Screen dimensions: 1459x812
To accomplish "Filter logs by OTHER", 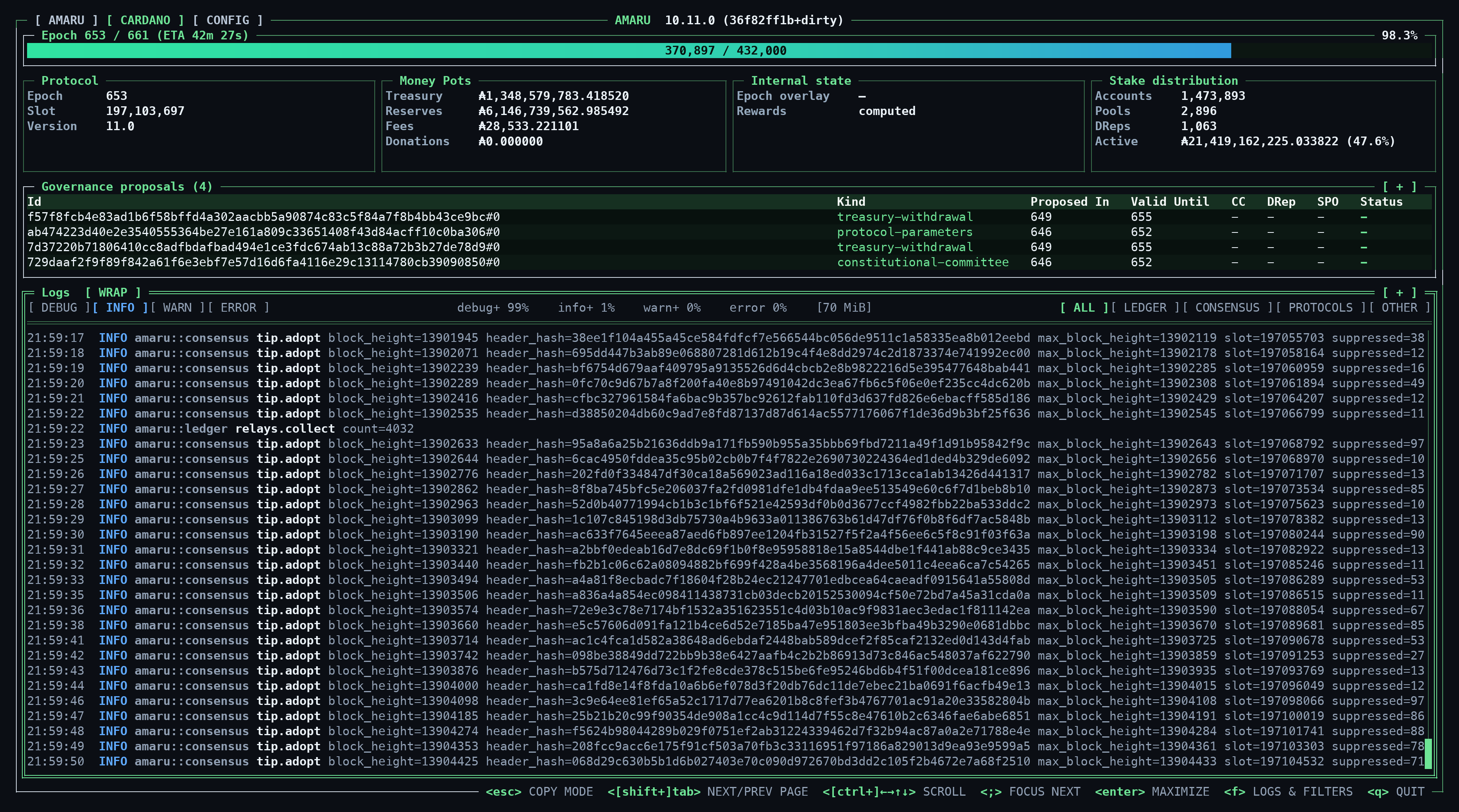I will pos(1399,307).
